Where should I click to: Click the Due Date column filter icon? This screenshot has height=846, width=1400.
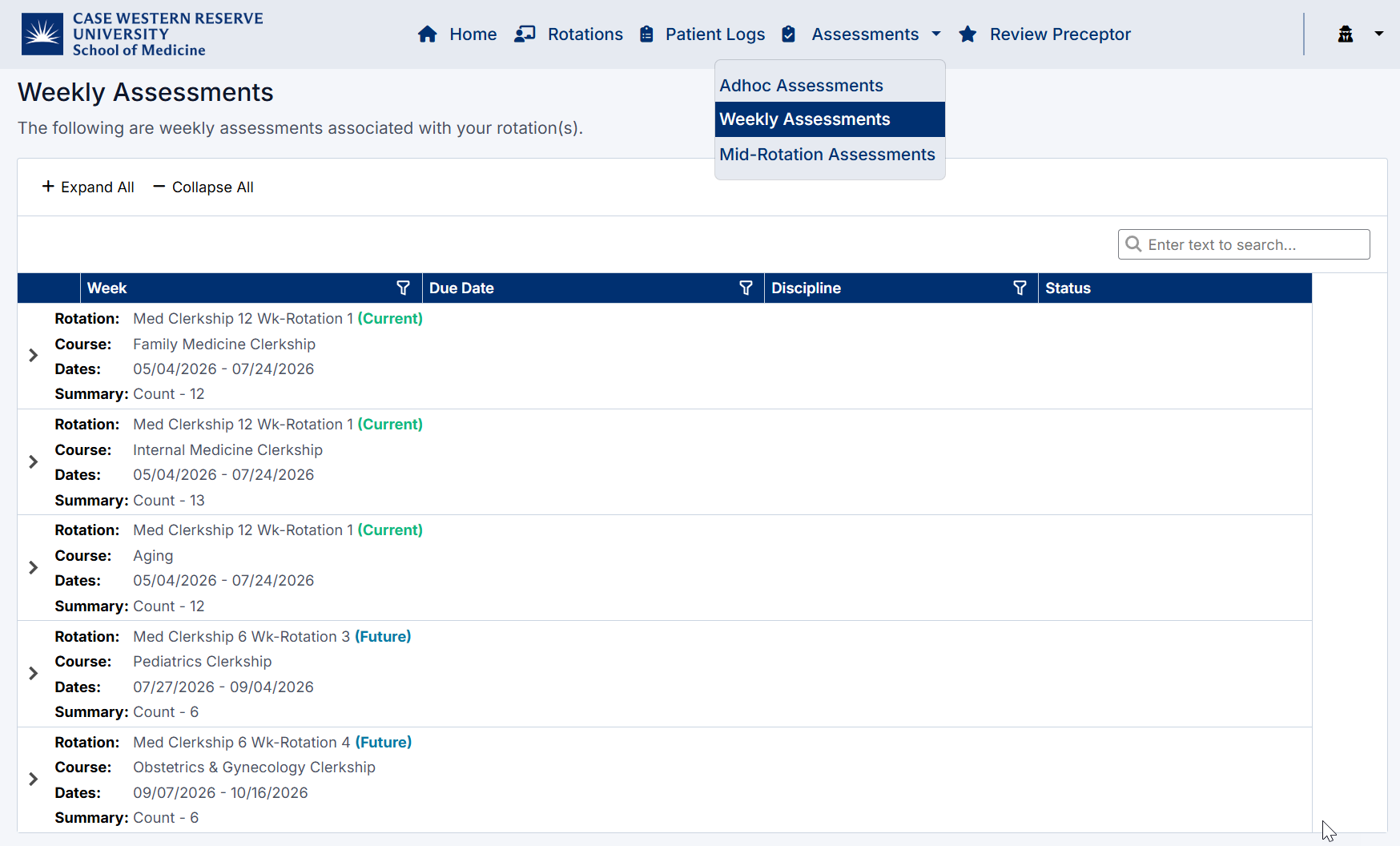(746, 288)
